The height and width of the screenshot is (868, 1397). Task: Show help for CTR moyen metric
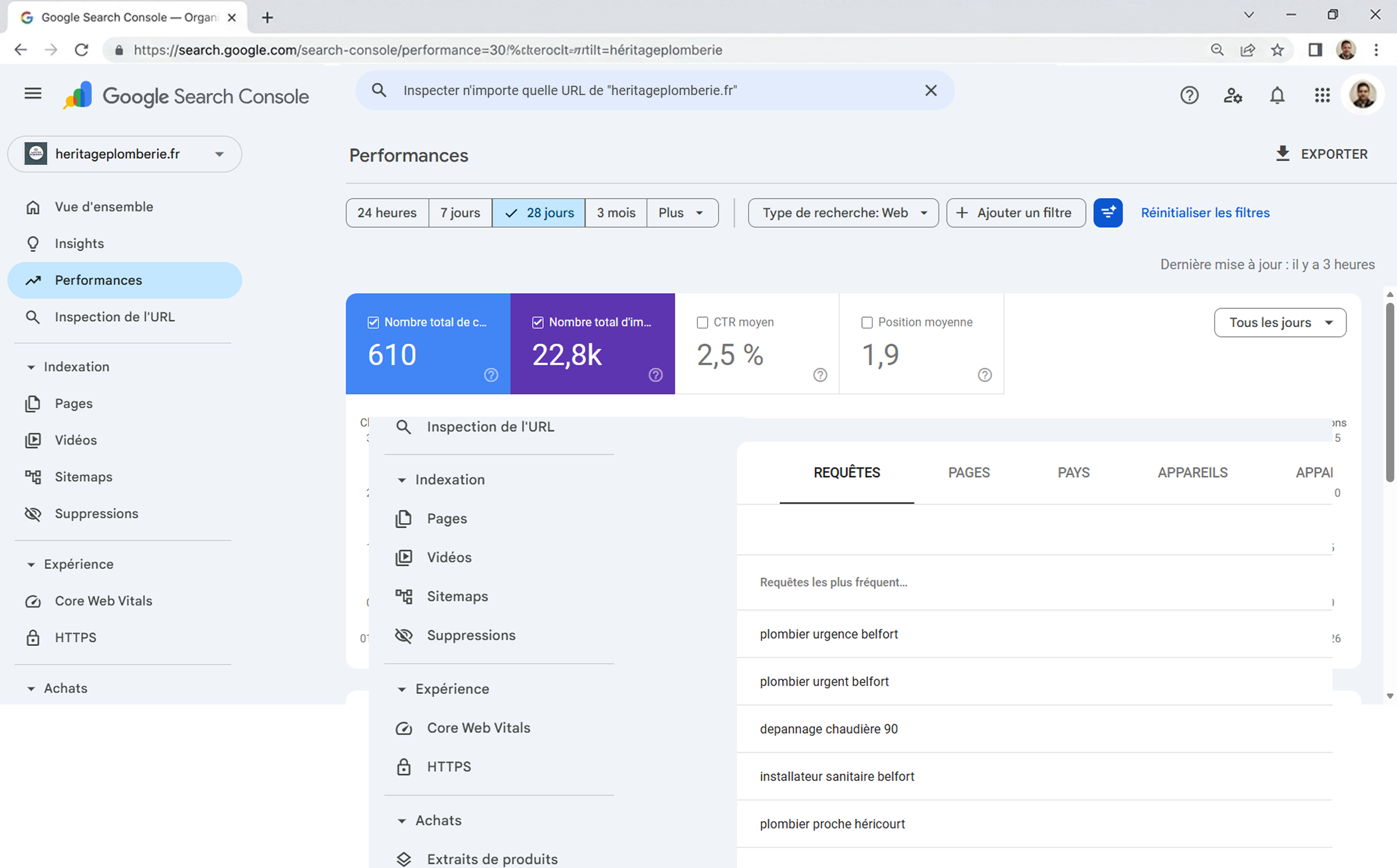(x=820, y=375)
